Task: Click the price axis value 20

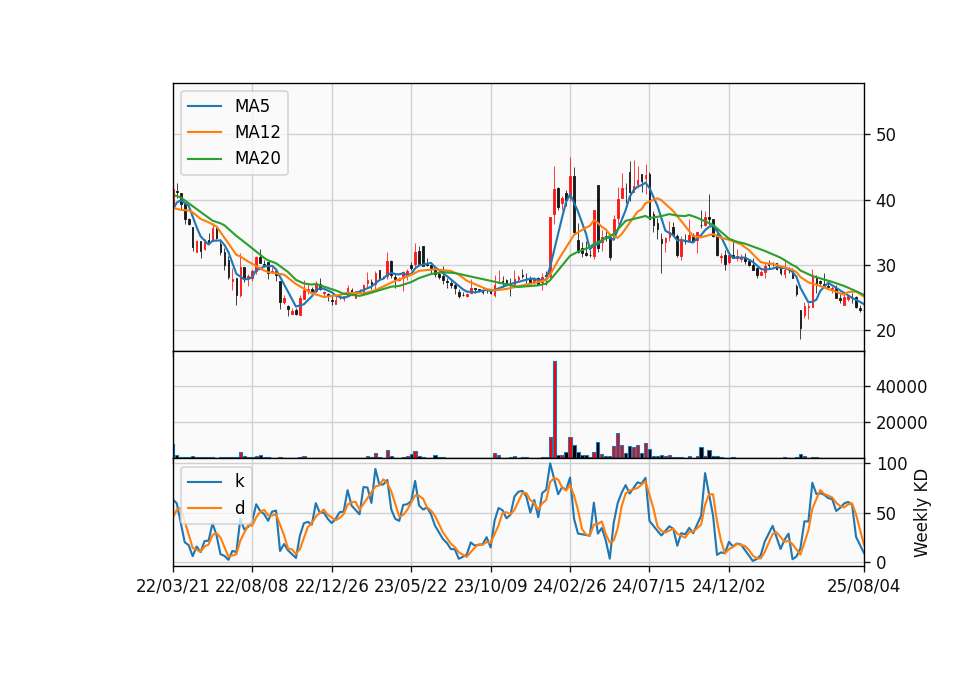Action: click(885, 331)
